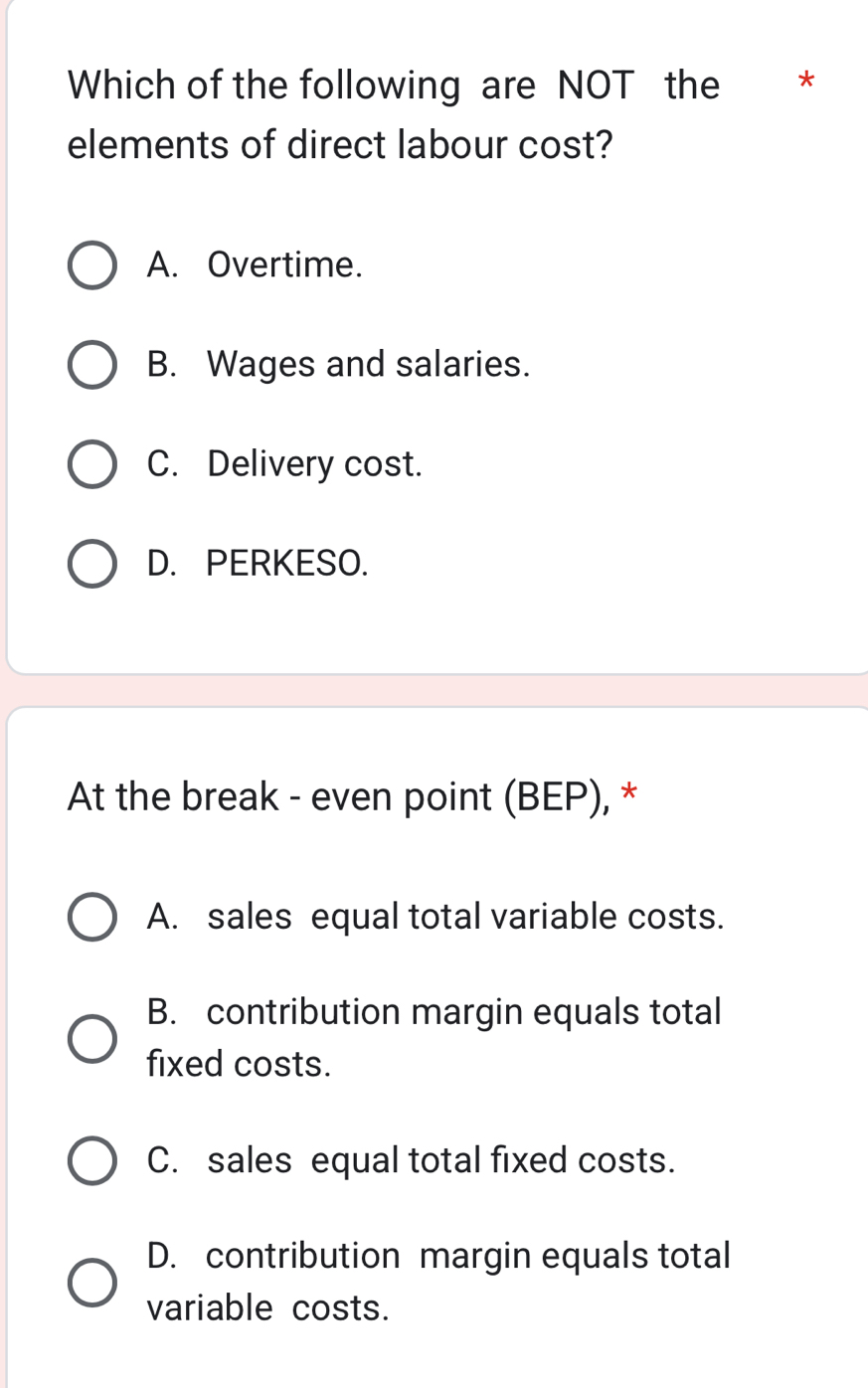Choose the Delivery cost radio circle
This screenshot has height=1388, width=868.
[92, 464]
